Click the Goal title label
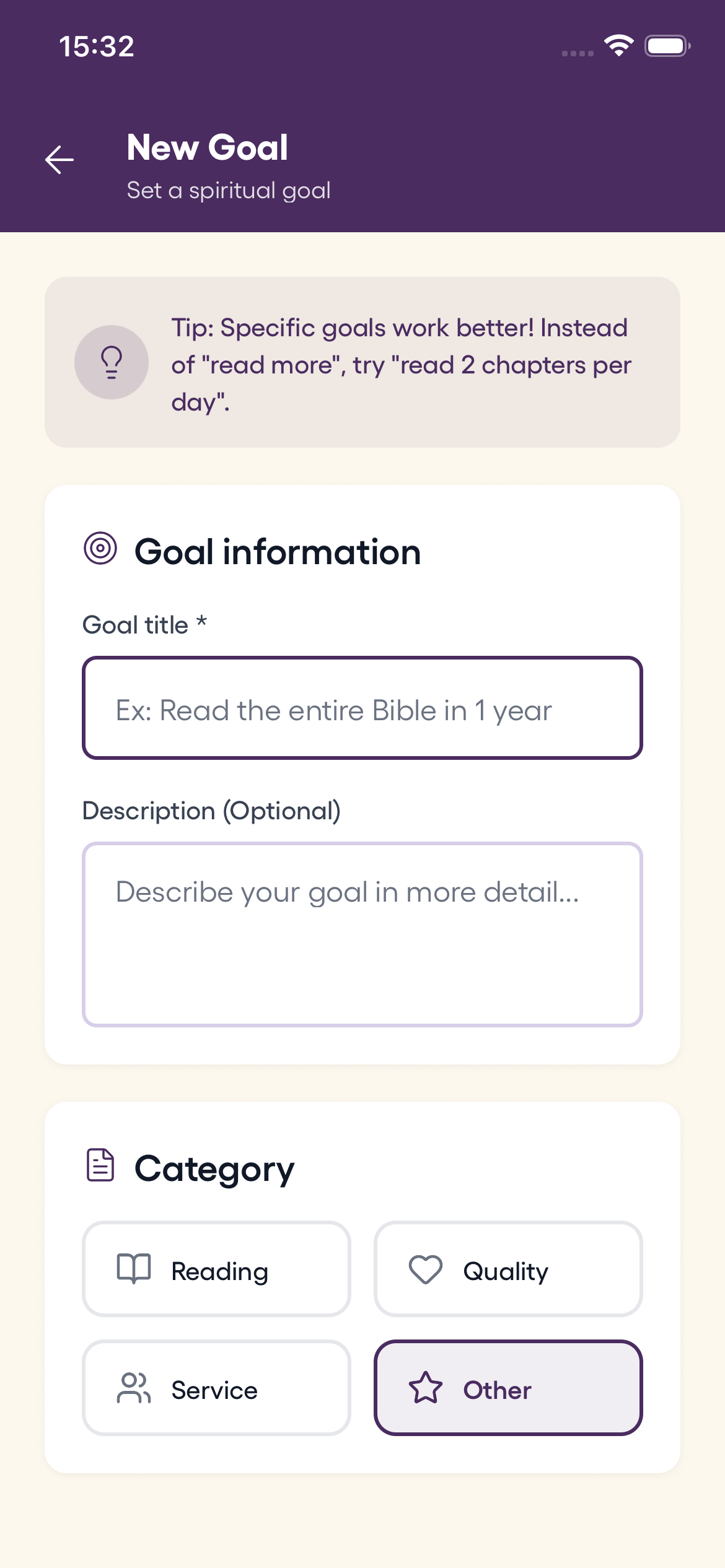725x1568 pixels. [144, 624]
